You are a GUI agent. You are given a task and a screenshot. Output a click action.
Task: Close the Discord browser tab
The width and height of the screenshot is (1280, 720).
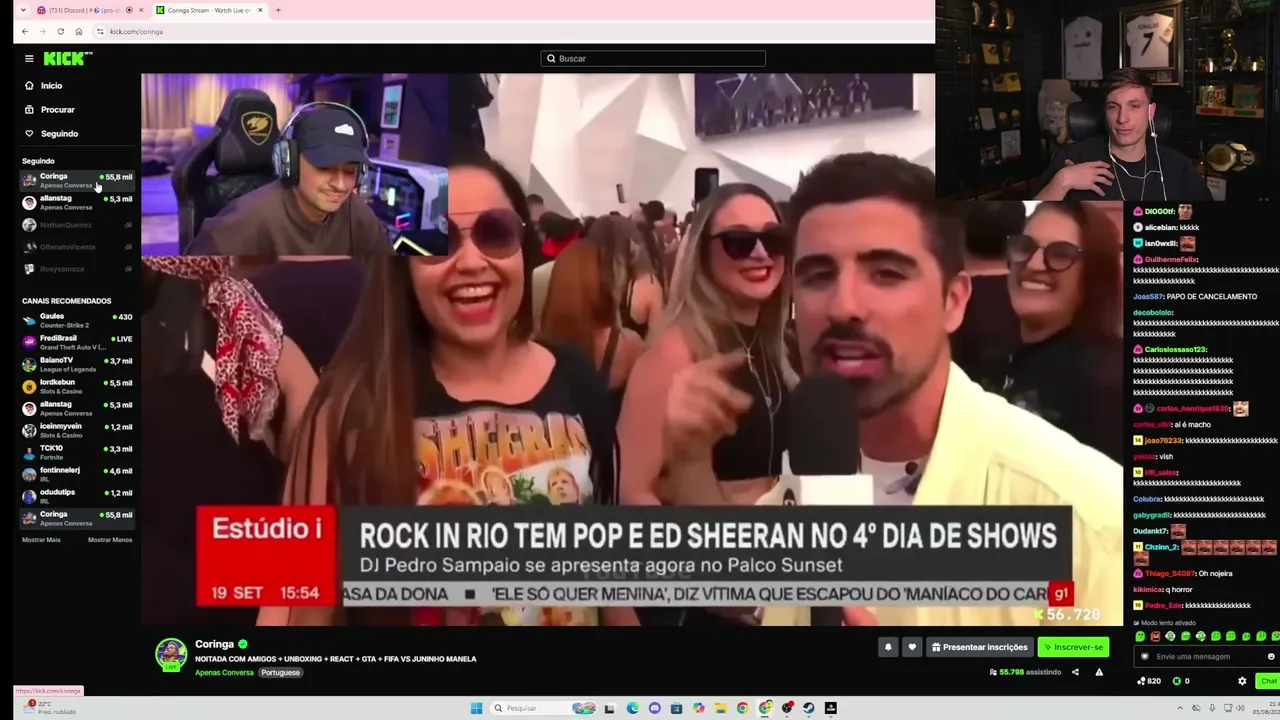141,10
